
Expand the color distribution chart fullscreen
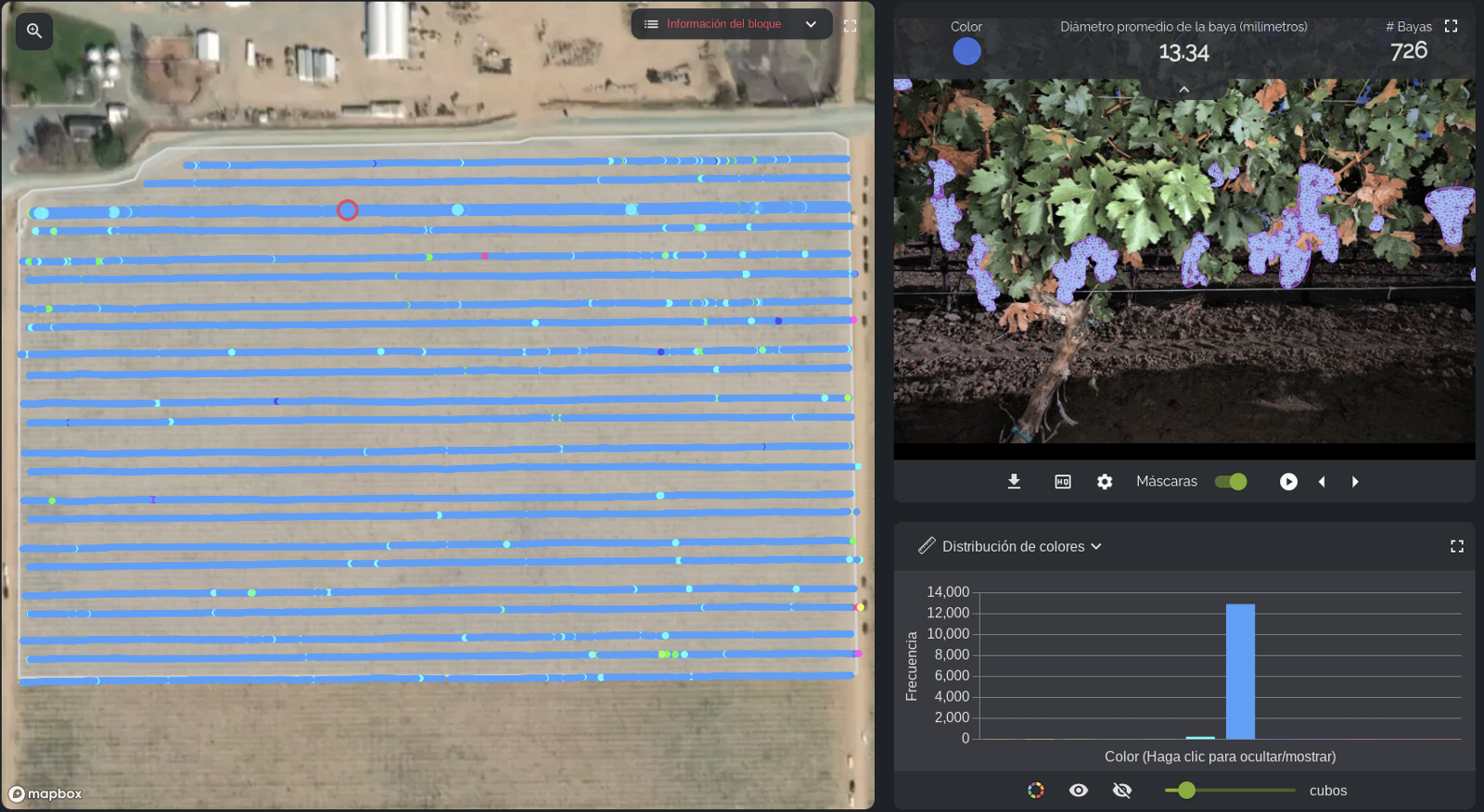[1456, 546]
